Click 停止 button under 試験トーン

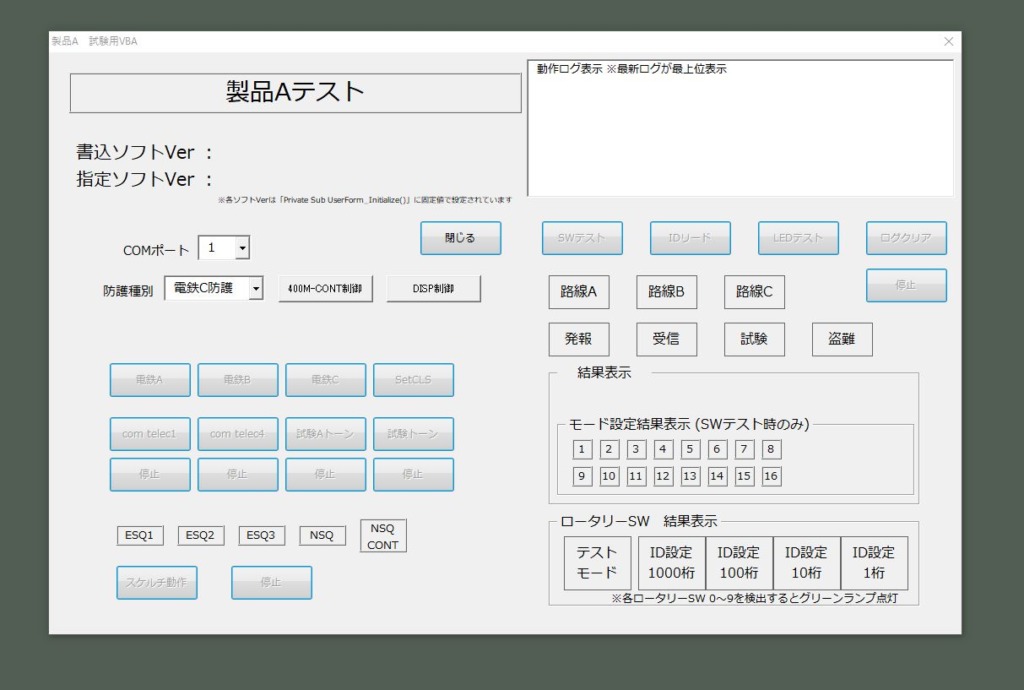pyautogui.click(x=413, y=475)
